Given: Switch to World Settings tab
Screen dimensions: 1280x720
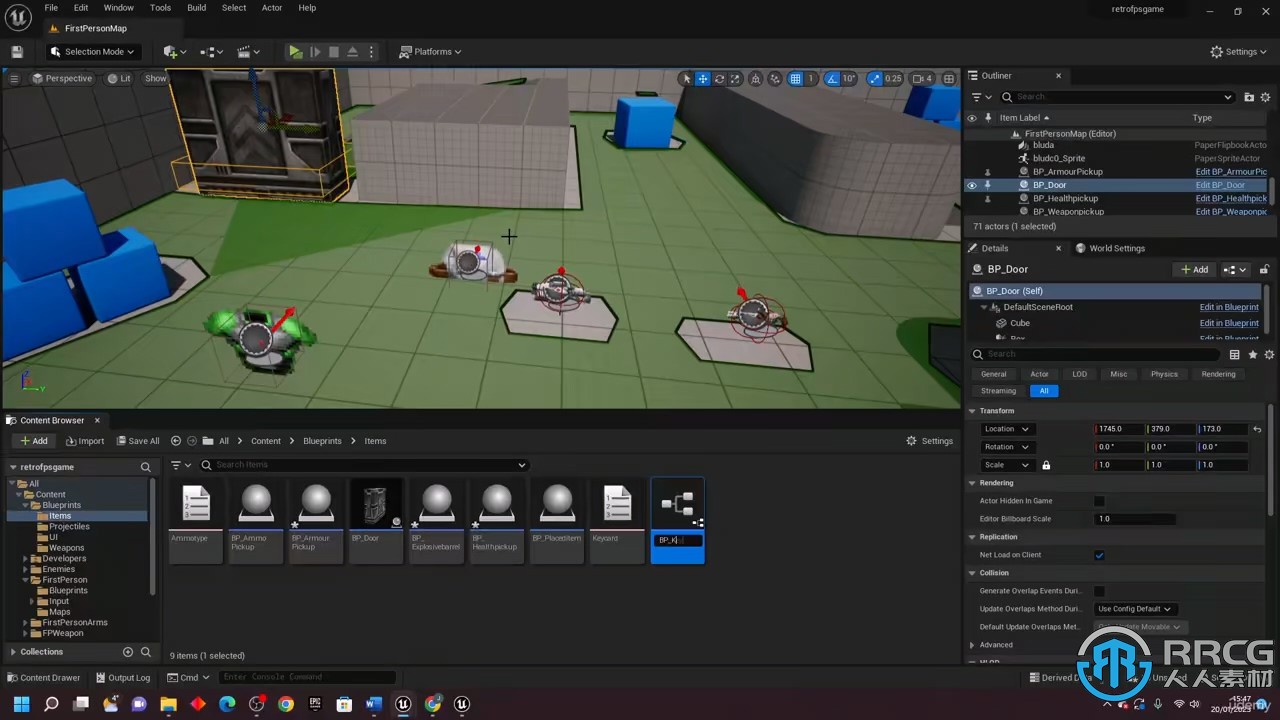Looking at the screenshot, I should click(1110, 248).
